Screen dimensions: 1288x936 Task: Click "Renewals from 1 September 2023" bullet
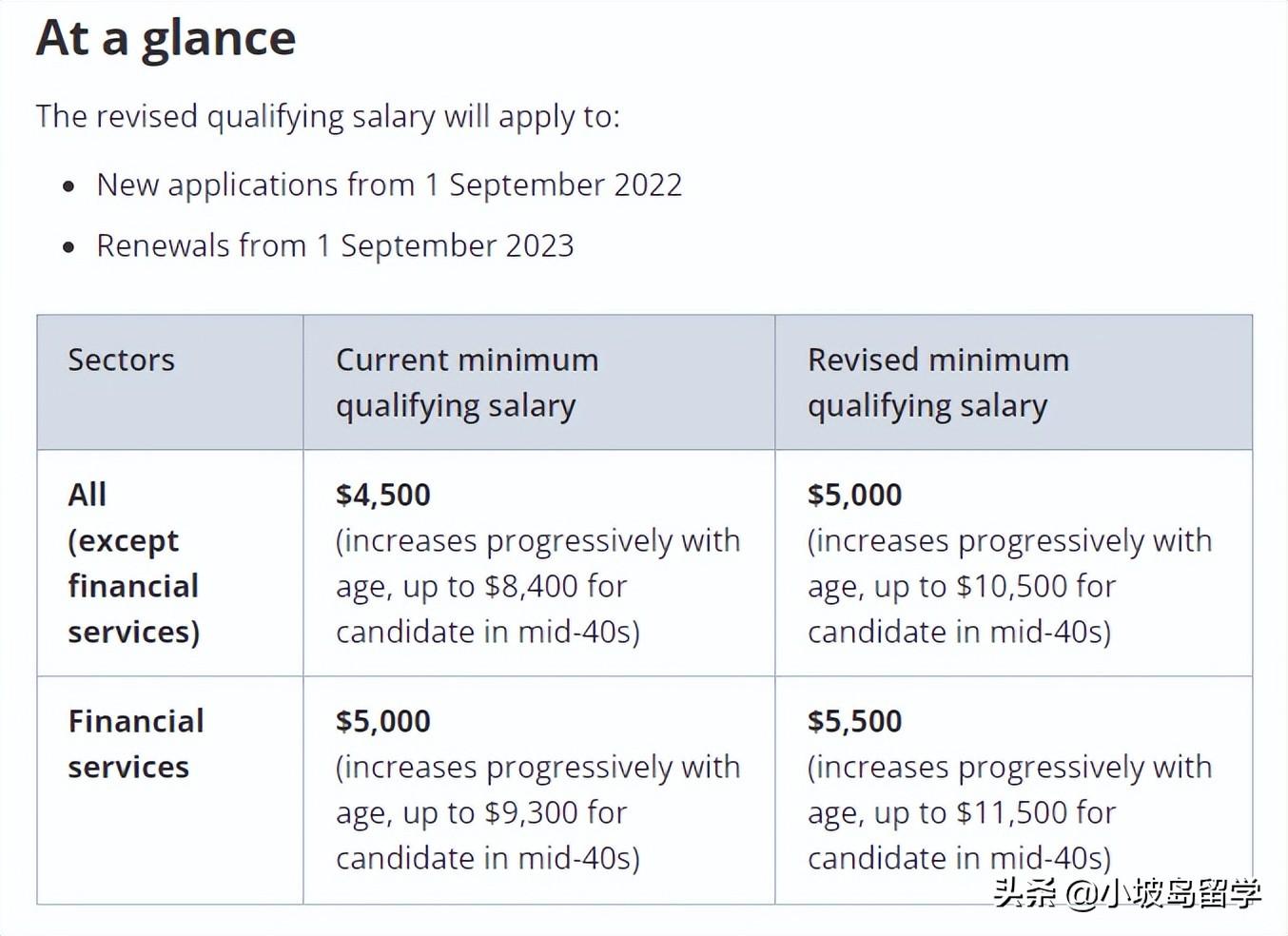[335, 246]
